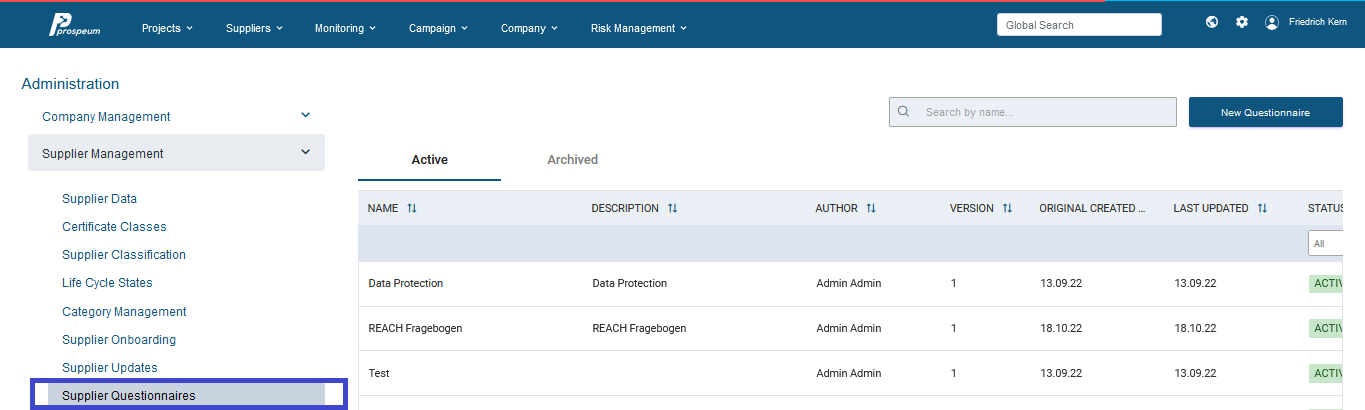Screen dimensions: 1365x410
Task: Sort by VERSION column arrows
Action: click(x=1007, y=208)
